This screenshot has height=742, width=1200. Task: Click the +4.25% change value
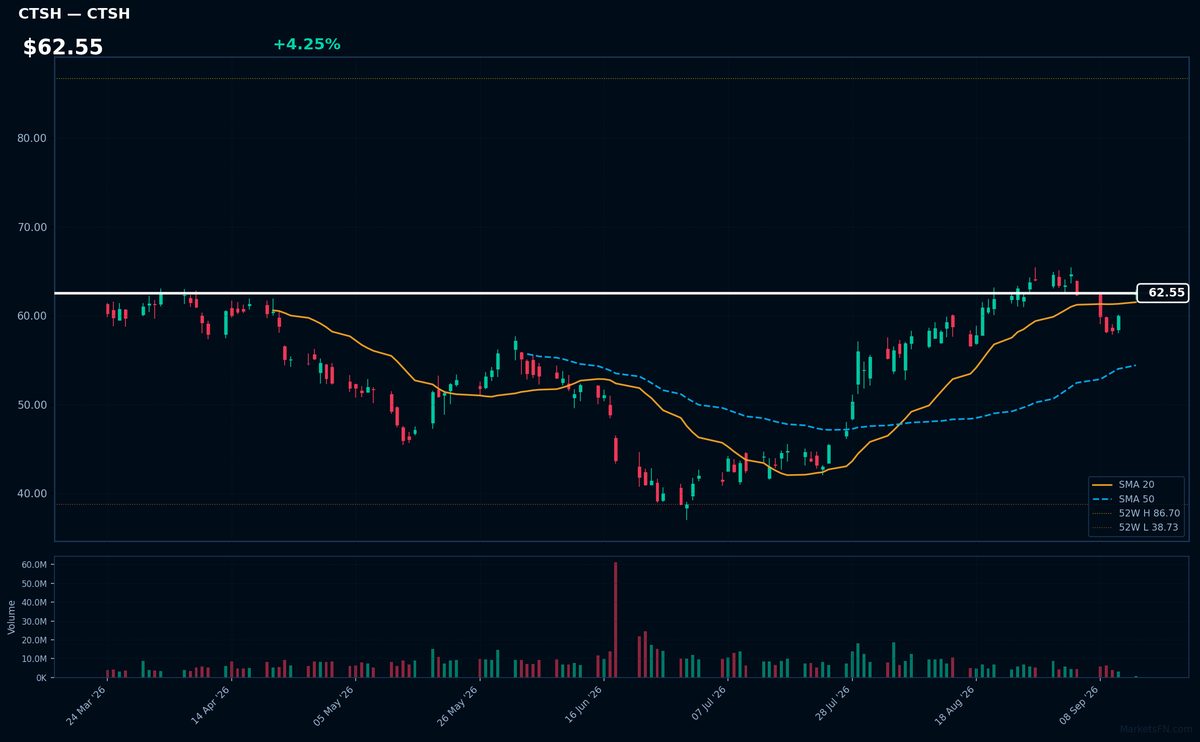pyautogui.click(x=306, y=44)
